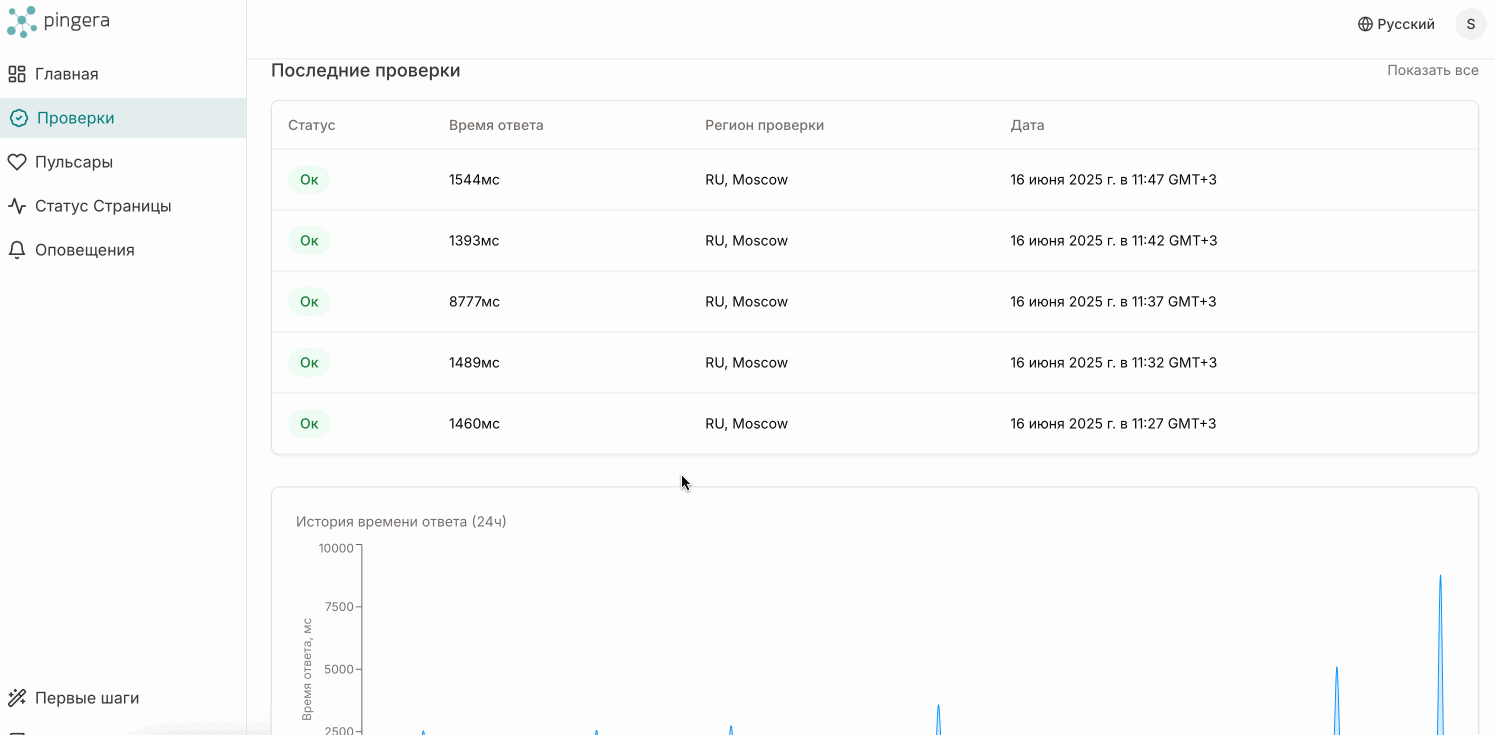Select Проверки in the sidebar
Image resolution: width=1495 pixels, height=735 pixels.
pyautogui.click(x=123, y=118)
